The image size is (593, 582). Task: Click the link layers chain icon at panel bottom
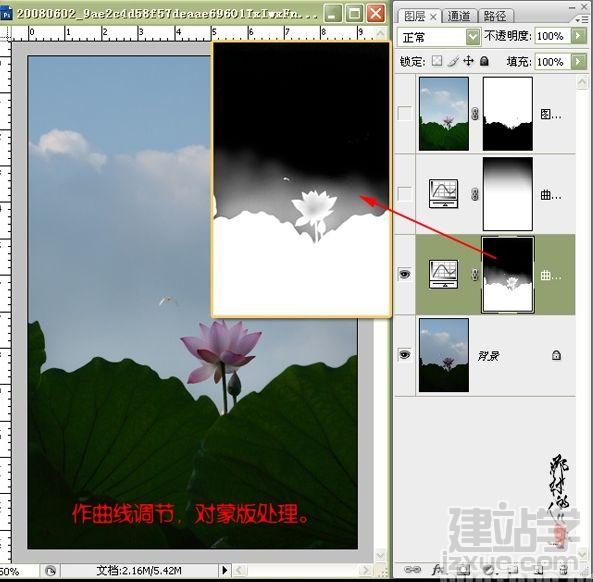412,570
